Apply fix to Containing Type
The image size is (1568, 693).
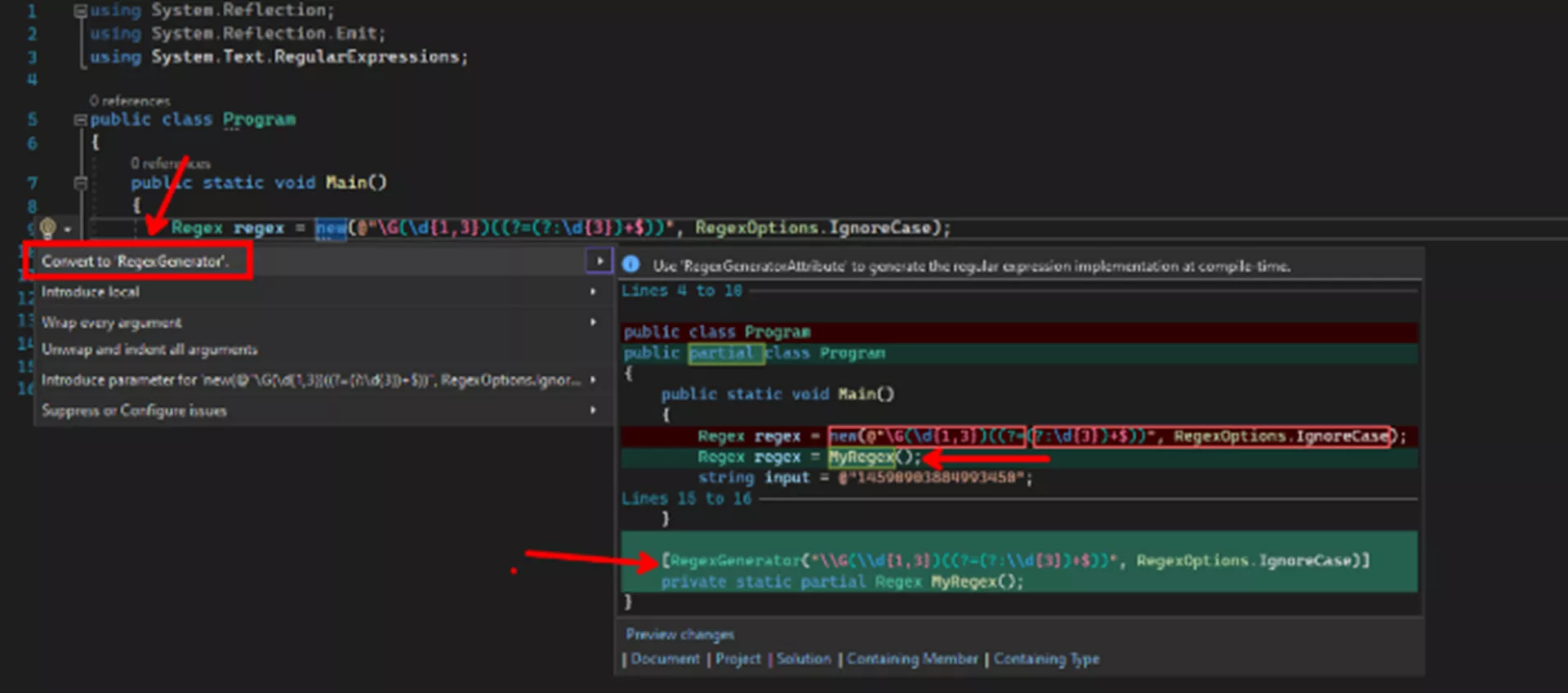1047,659
